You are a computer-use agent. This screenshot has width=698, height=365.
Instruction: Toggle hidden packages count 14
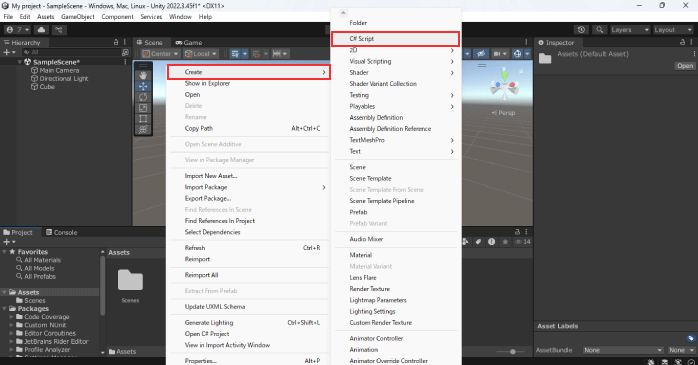coord(523,242)
